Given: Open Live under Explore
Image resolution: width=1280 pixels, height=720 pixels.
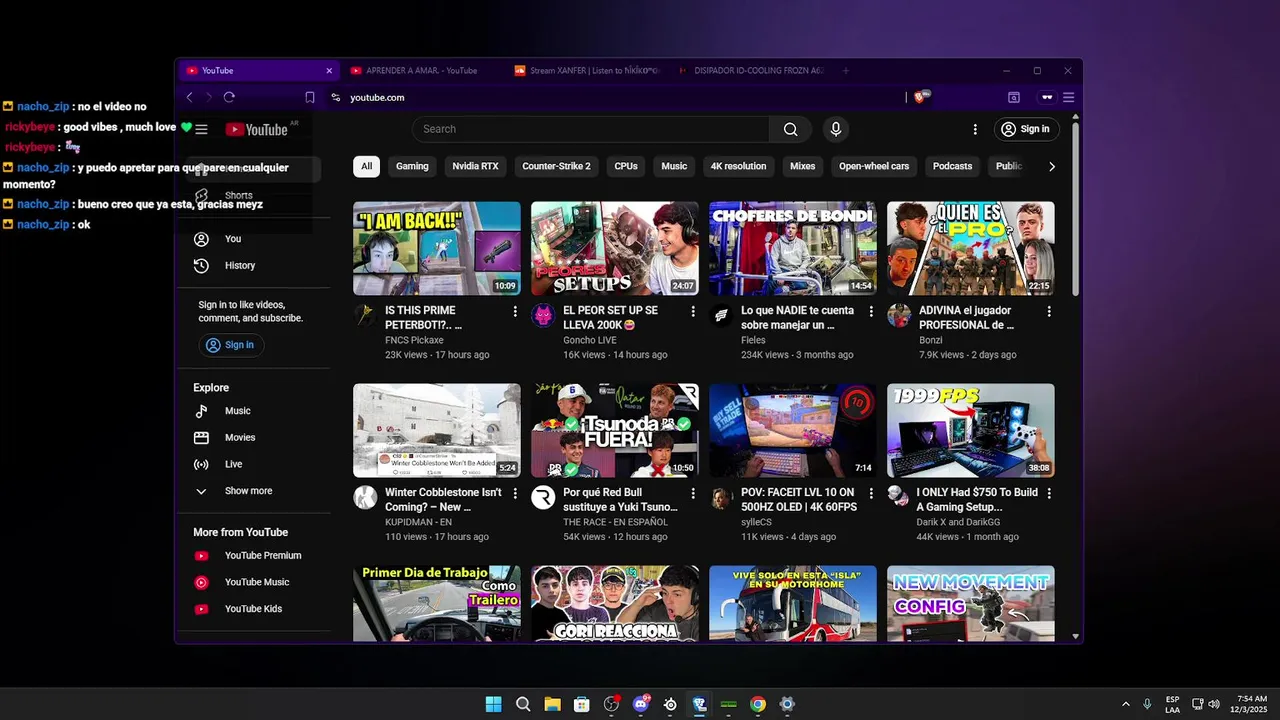Looking at the screenshot, I should point(253,464).
